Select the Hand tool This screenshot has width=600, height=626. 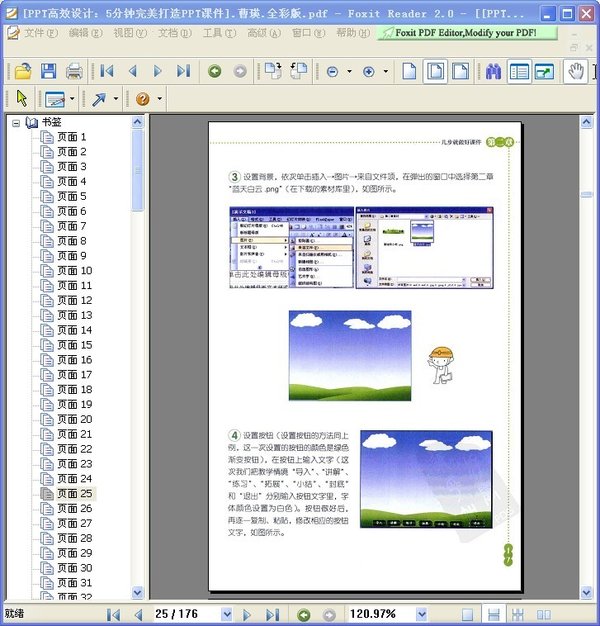coord(575,71)
